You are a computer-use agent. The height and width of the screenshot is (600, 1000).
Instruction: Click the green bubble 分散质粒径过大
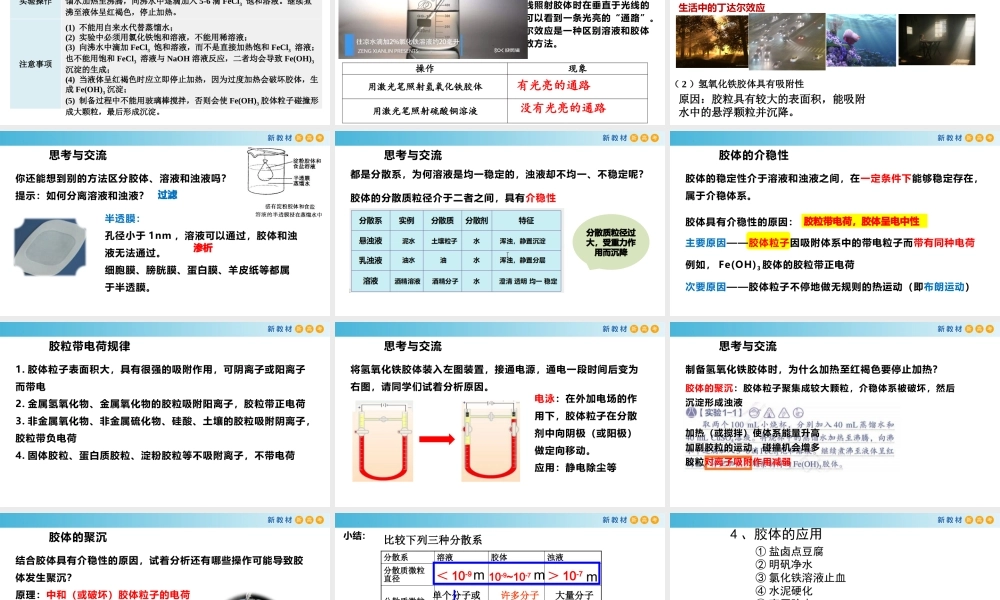click(x=610, y=242)
